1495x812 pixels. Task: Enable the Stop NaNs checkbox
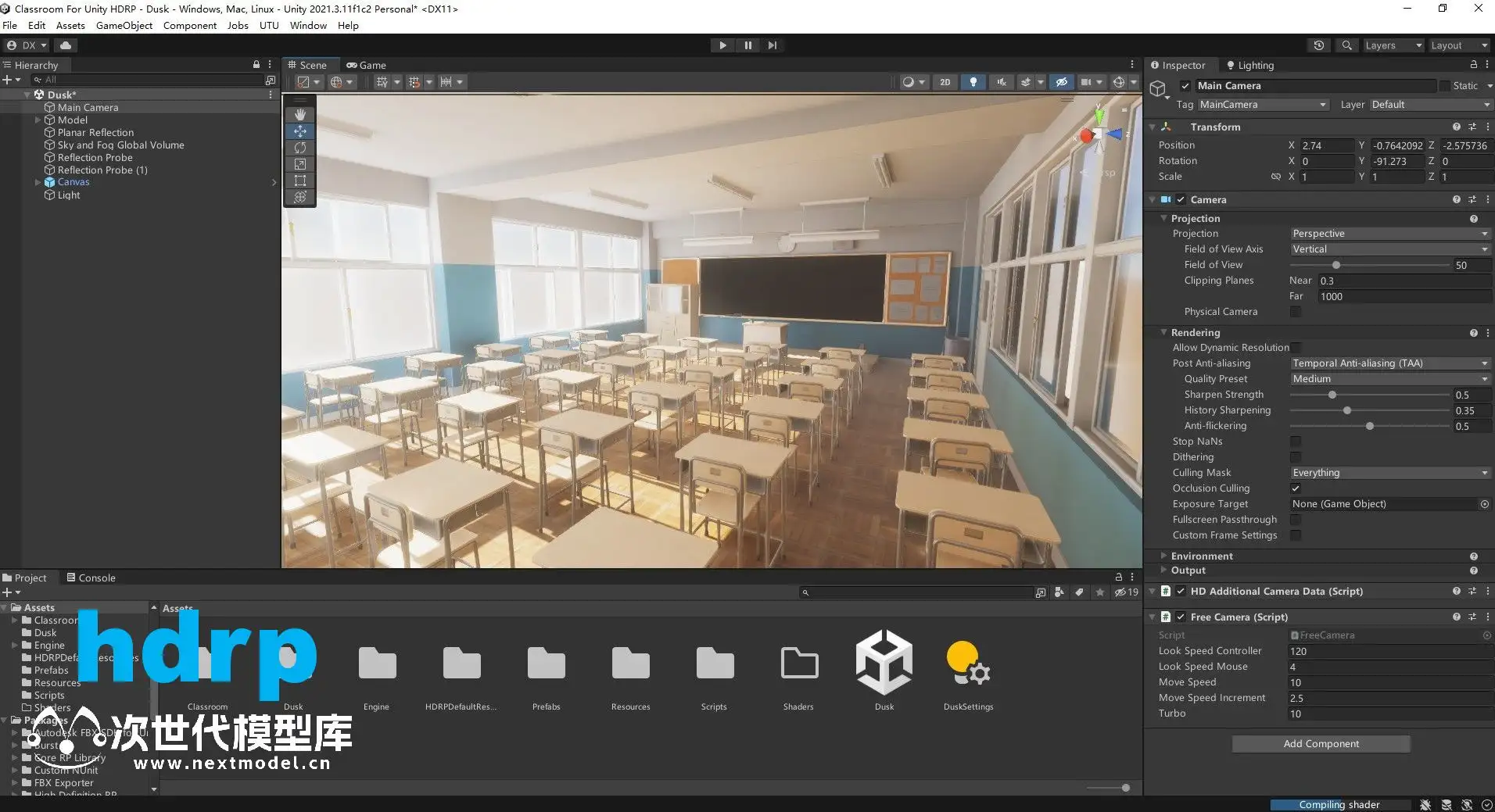pyautogui.click(x=1296, y=442)
